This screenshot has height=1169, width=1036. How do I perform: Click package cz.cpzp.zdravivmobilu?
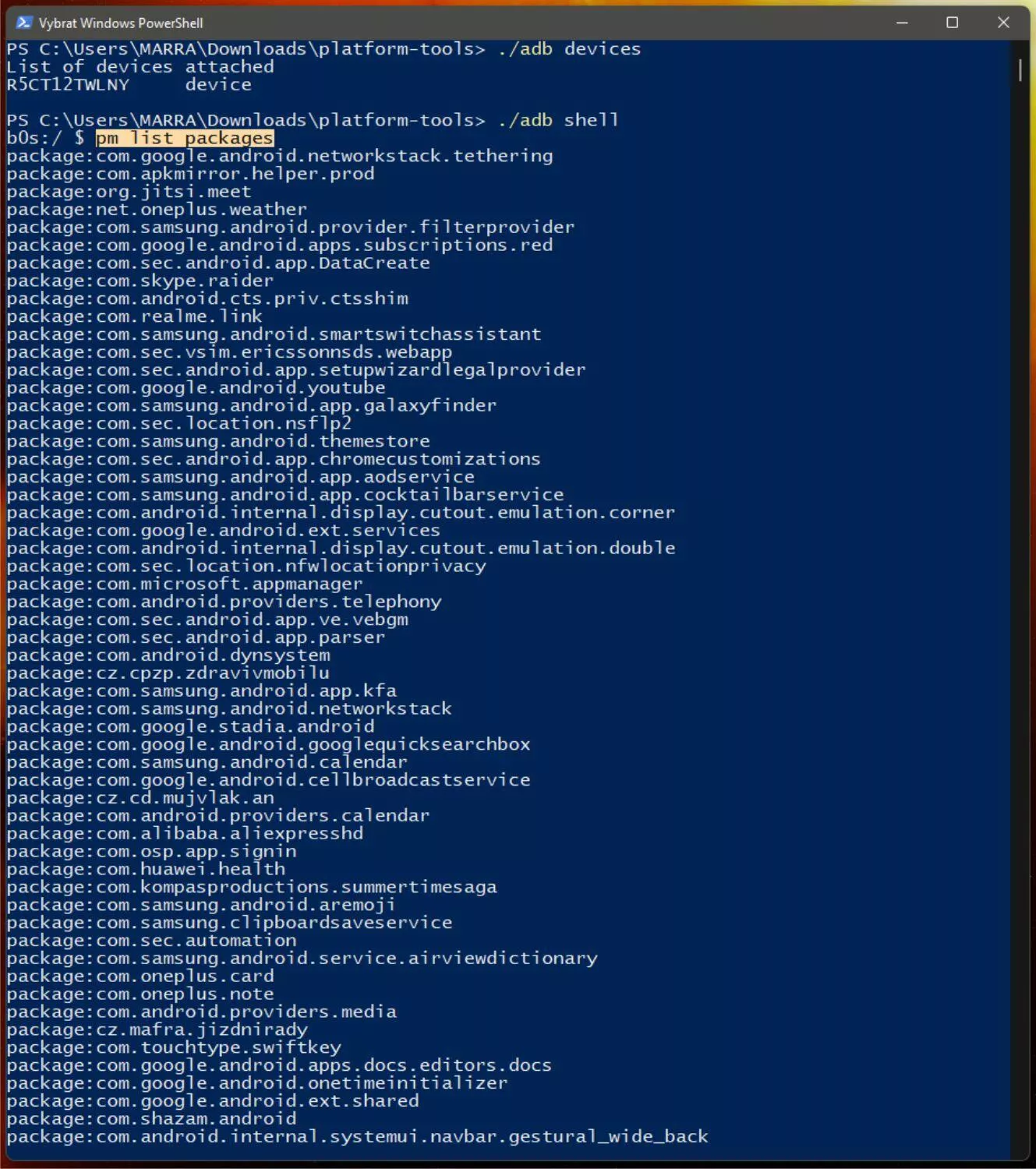pyautogui.click(x=168, y=673)
